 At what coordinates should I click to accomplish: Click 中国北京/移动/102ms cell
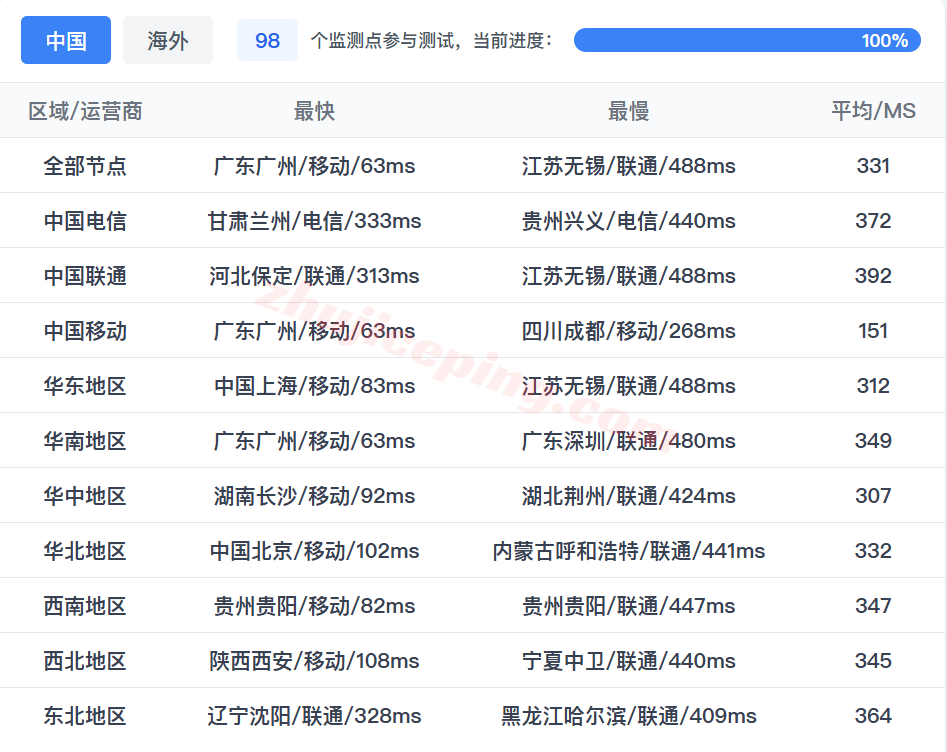coord(314,550)
